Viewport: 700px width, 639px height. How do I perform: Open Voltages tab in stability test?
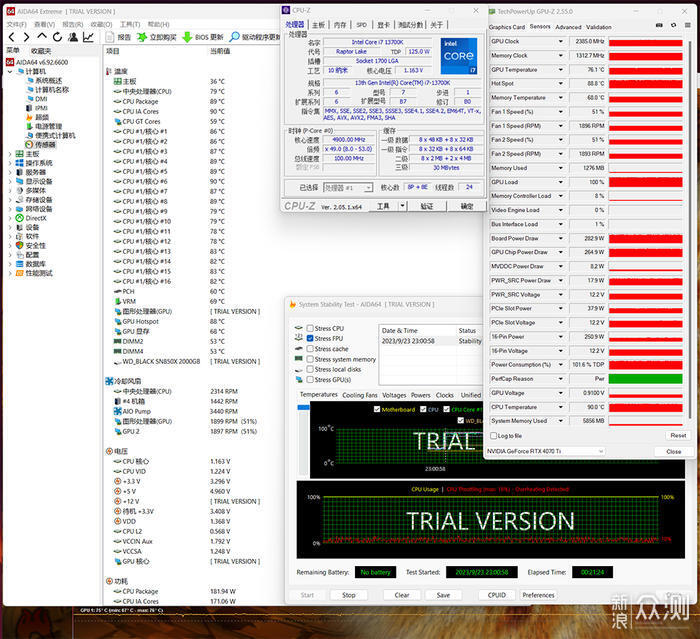394,395
